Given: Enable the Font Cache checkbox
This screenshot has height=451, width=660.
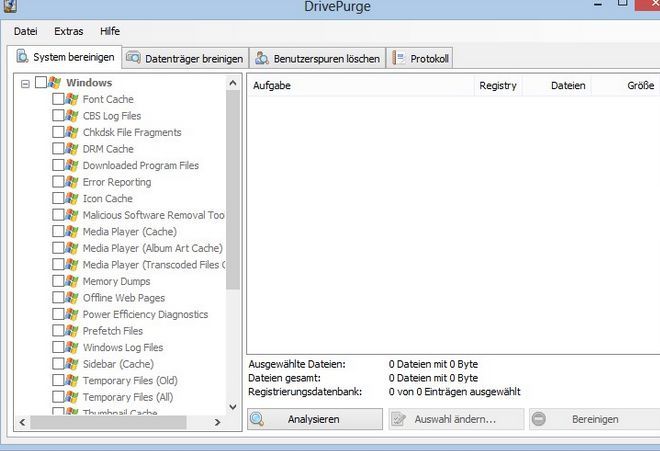Looking at the screenshot, I should click(x=58, y=99).
